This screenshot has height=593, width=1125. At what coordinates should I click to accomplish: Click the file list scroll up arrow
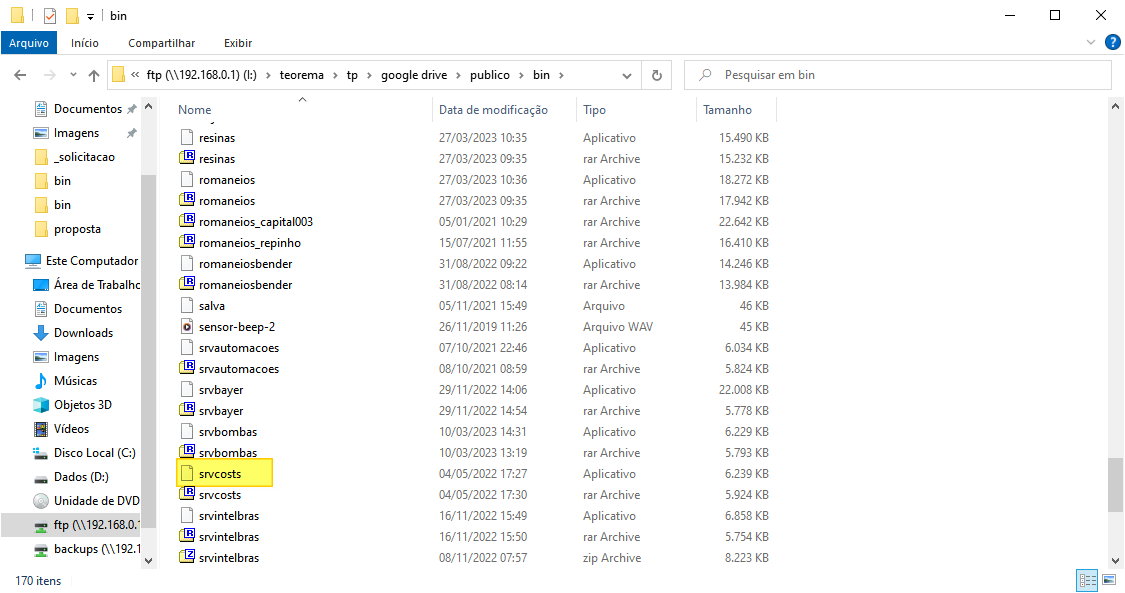(1115, 107)
